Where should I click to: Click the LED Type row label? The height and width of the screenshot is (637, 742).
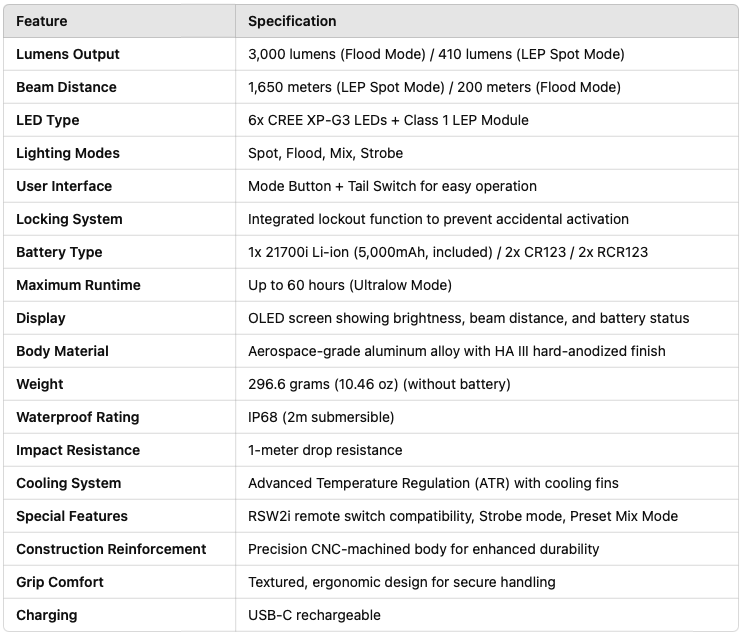click(47, 120)
